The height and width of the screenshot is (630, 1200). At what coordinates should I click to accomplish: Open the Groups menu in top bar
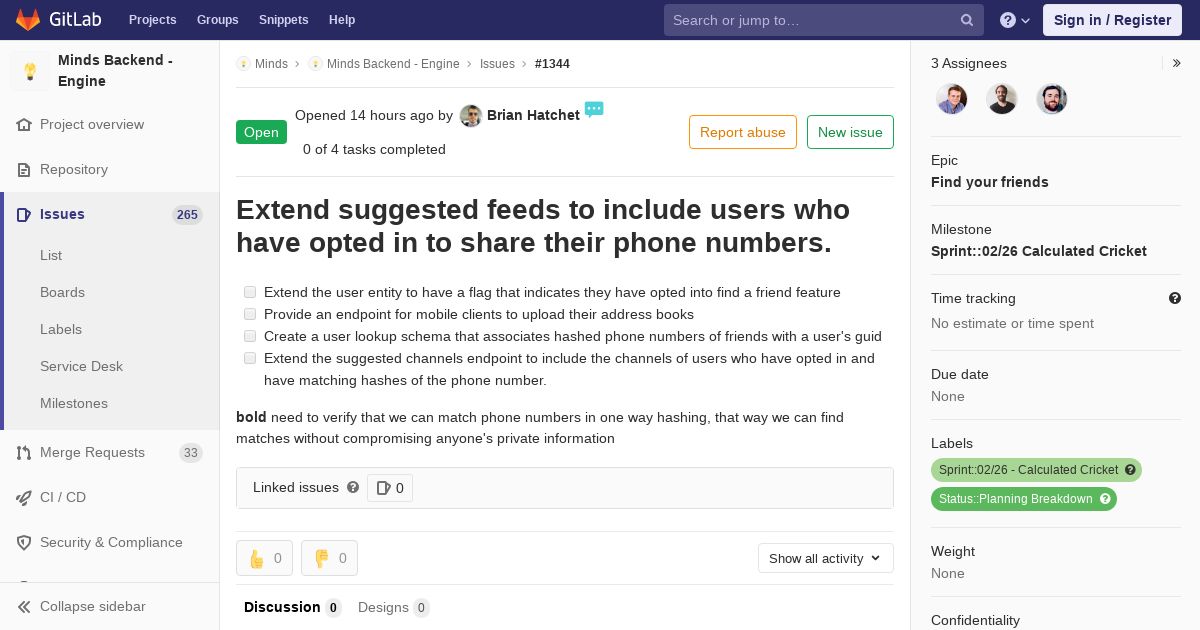(x=217, y=20)
